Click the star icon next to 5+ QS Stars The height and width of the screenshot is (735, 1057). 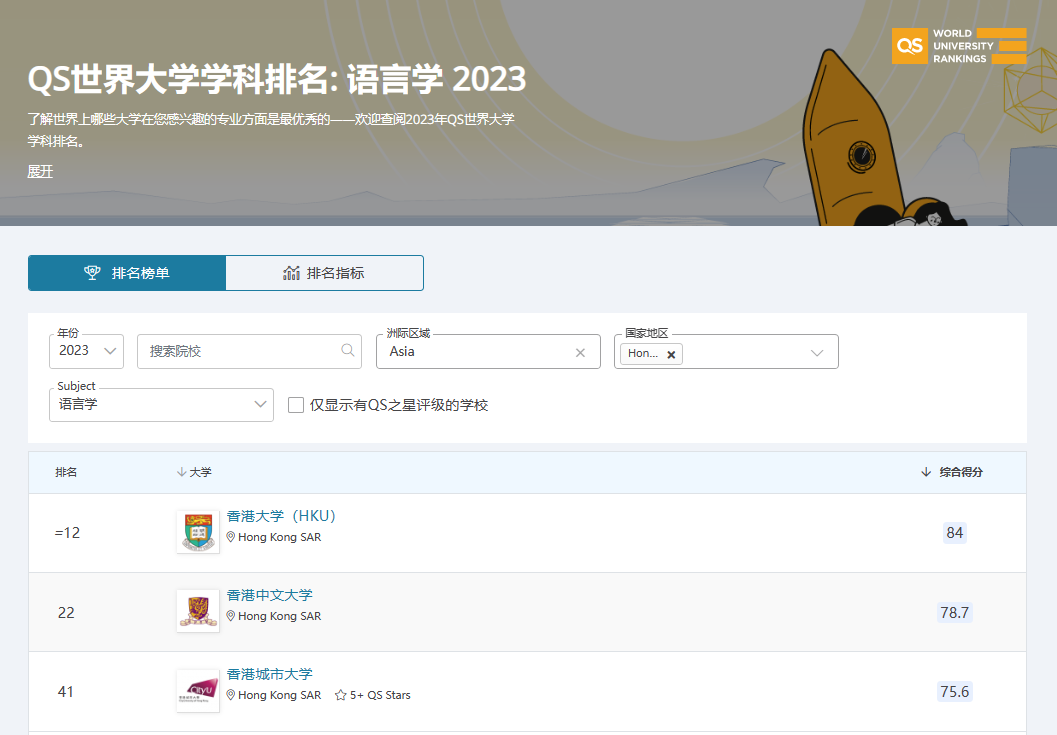click(x=340, y=695)
